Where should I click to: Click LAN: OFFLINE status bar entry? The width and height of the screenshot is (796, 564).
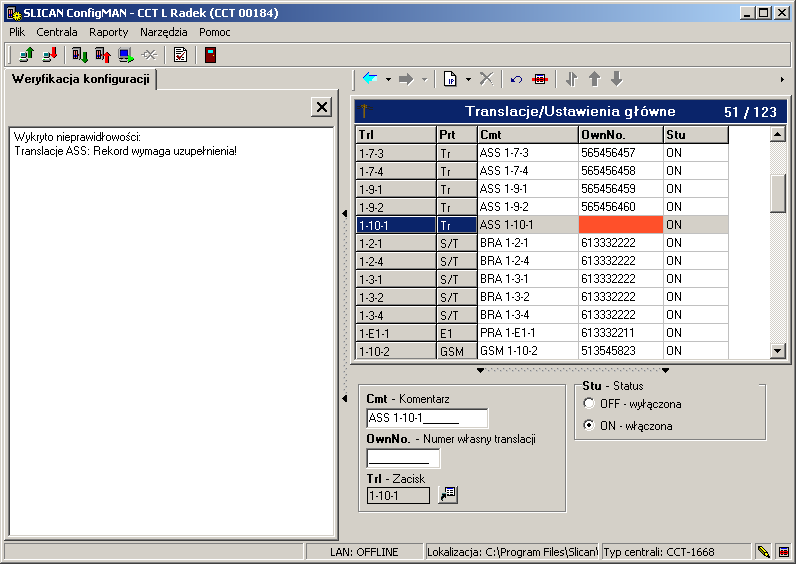(364, 552)
